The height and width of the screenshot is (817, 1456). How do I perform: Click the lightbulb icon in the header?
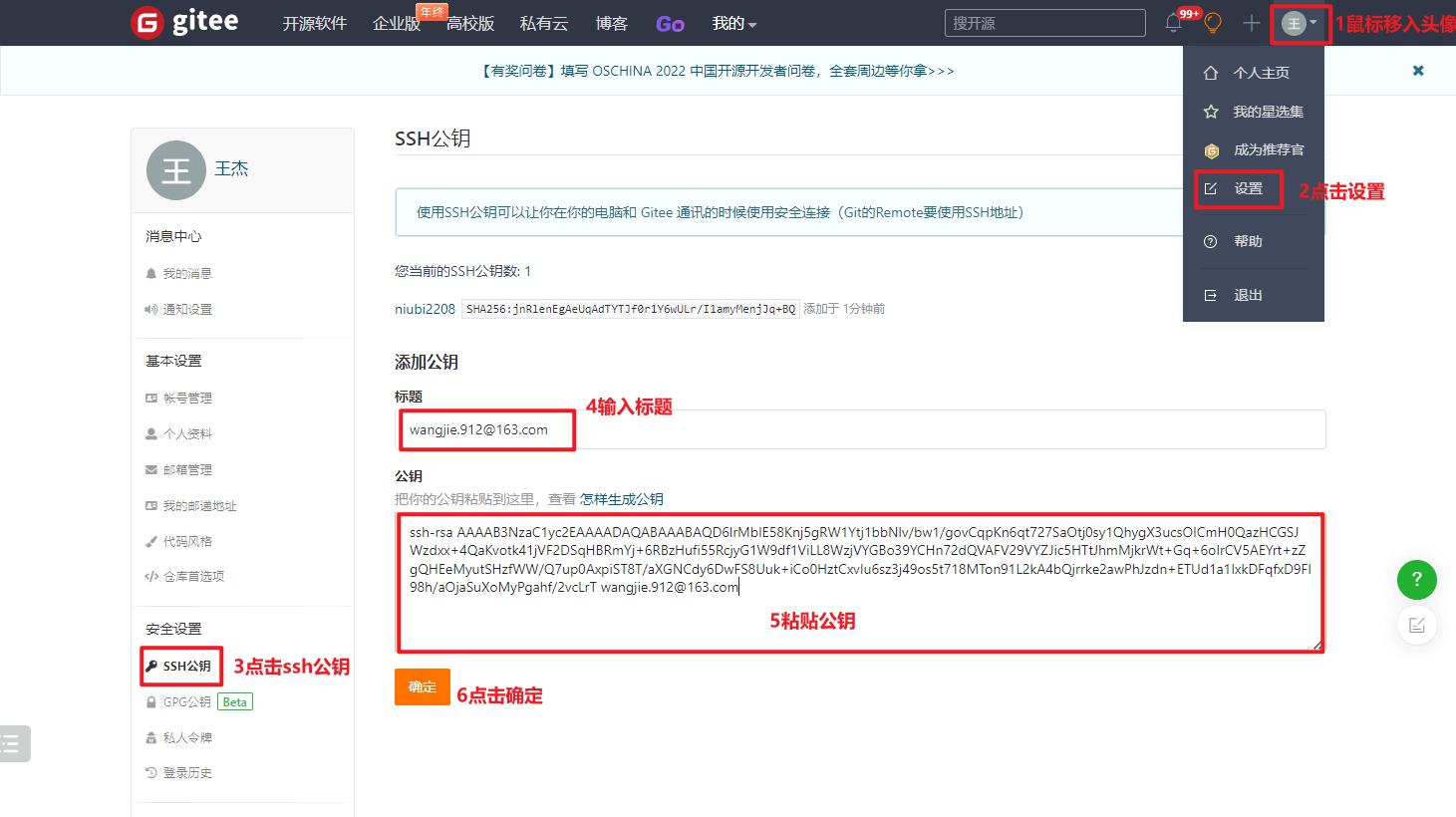[x=1213, y=23]
